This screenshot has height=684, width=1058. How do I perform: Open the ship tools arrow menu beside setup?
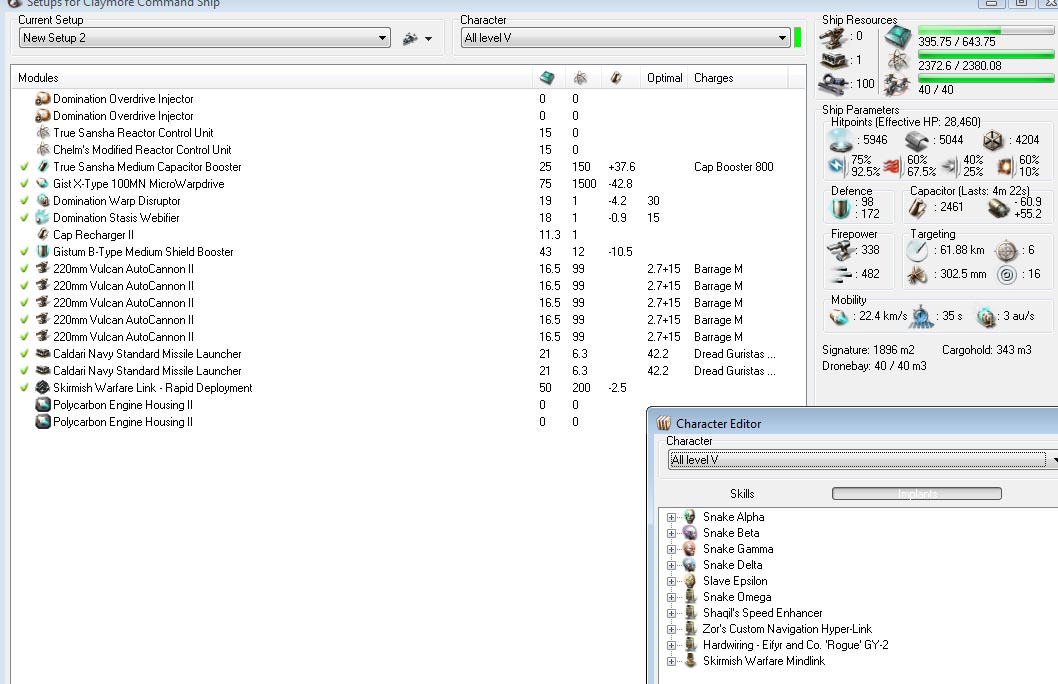point(429,39)
